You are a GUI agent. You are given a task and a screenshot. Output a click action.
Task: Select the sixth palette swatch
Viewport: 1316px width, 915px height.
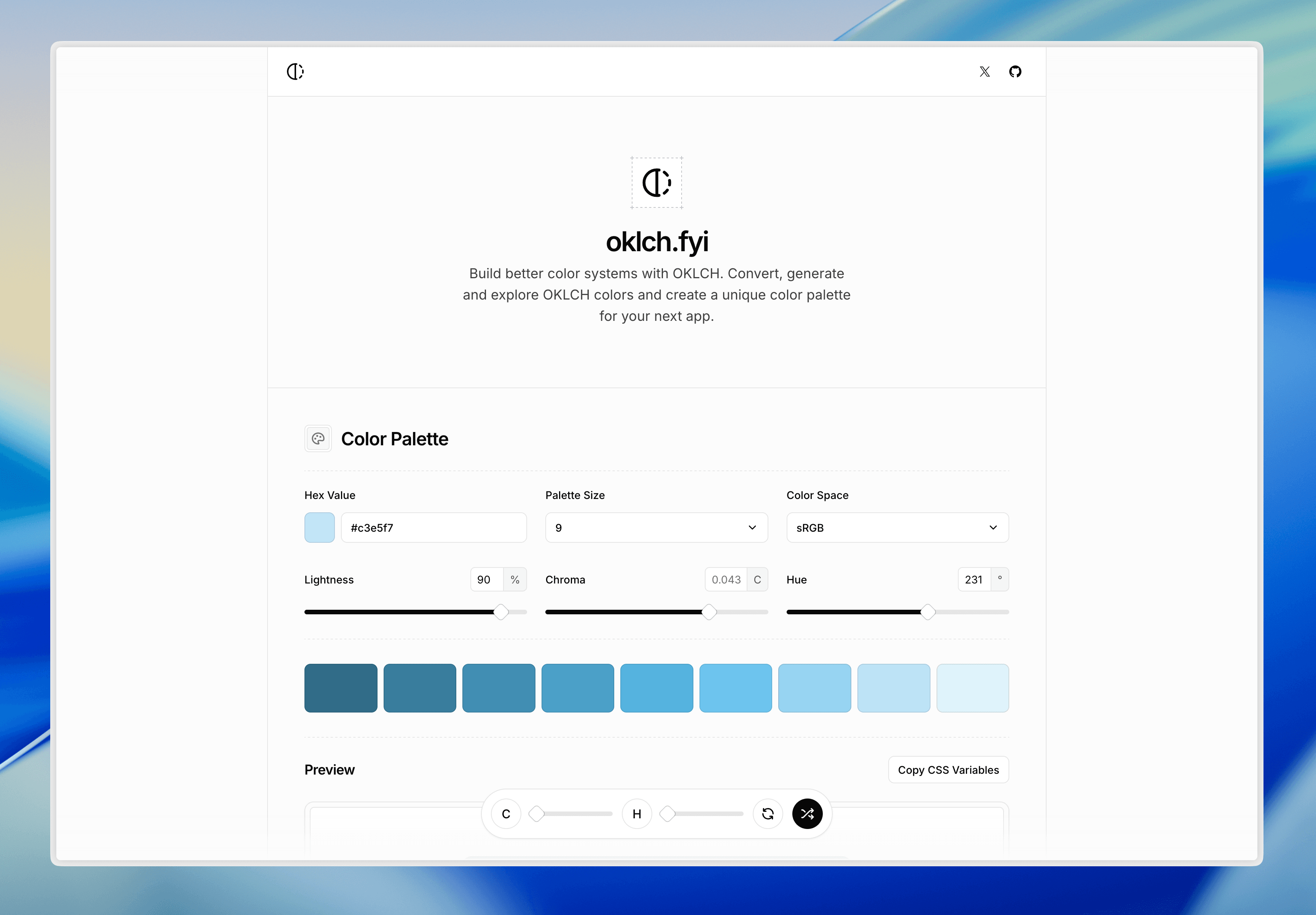[x=736, y=688]
